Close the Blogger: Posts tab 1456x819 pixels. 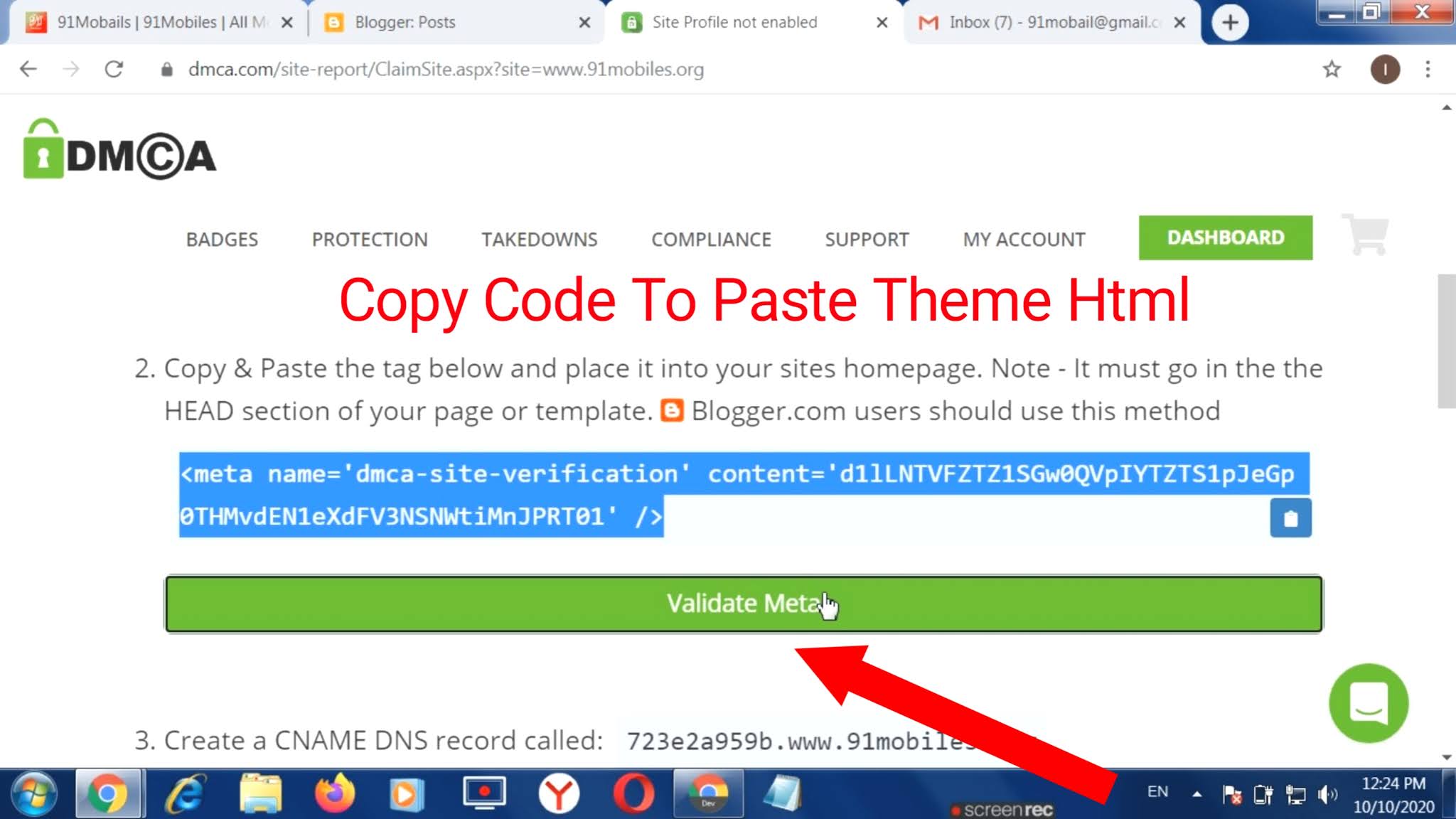tap(584, 23)
